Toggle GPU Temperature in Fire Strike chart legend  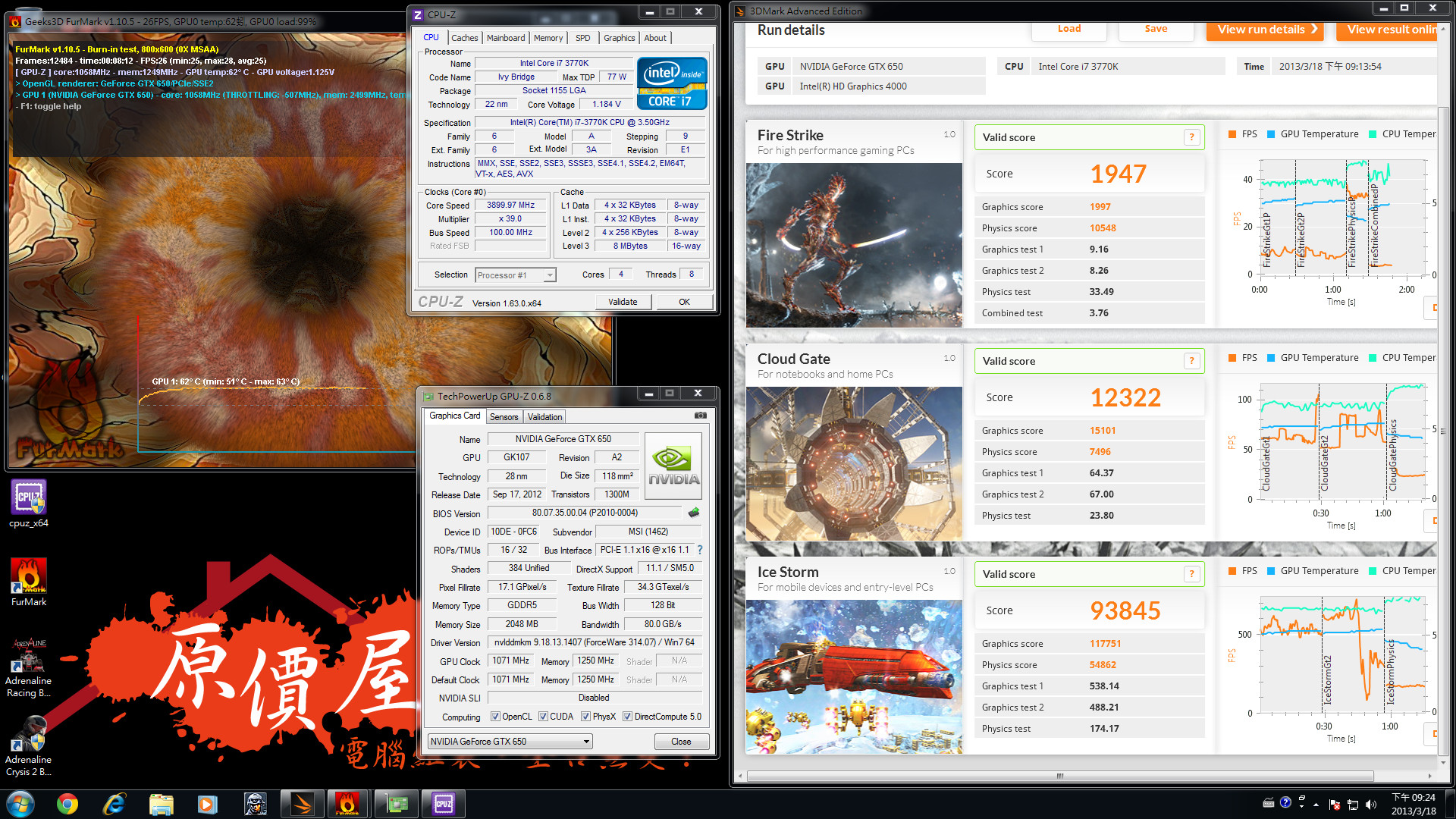1313,134
